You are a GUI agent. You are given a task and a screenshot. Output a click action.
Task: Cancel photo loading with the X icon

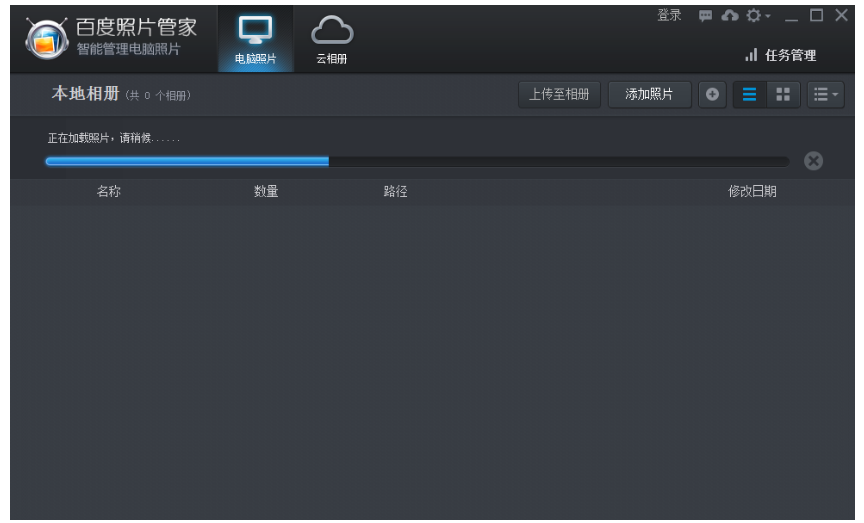point(813,161)
